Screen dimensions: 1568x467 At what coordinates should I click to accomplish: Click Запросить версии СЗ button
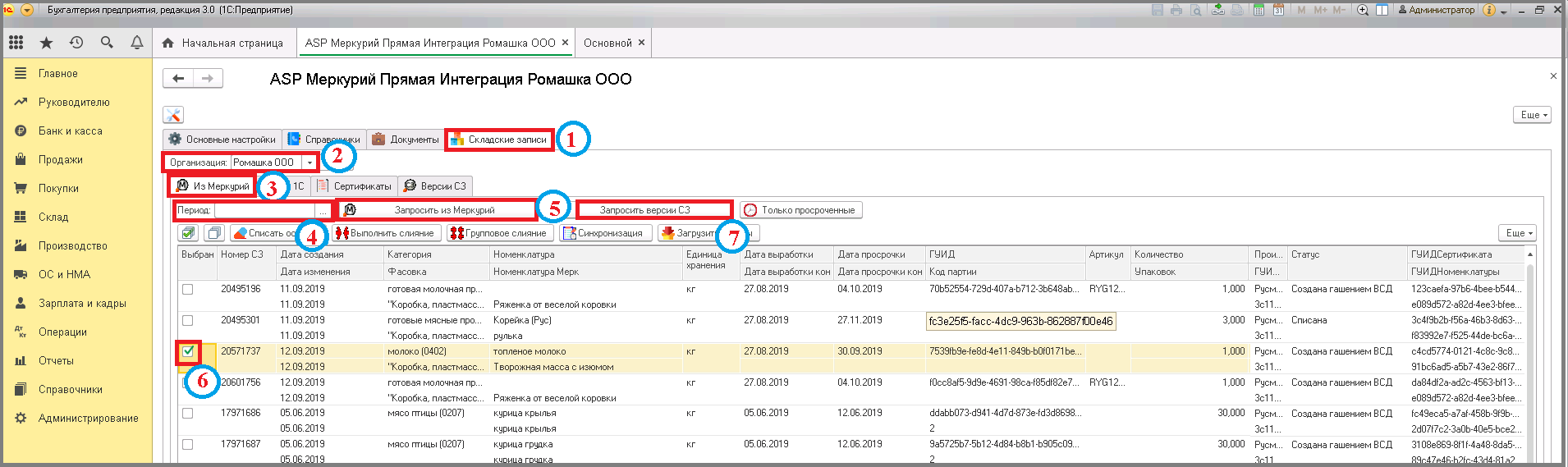coord(654,210)
